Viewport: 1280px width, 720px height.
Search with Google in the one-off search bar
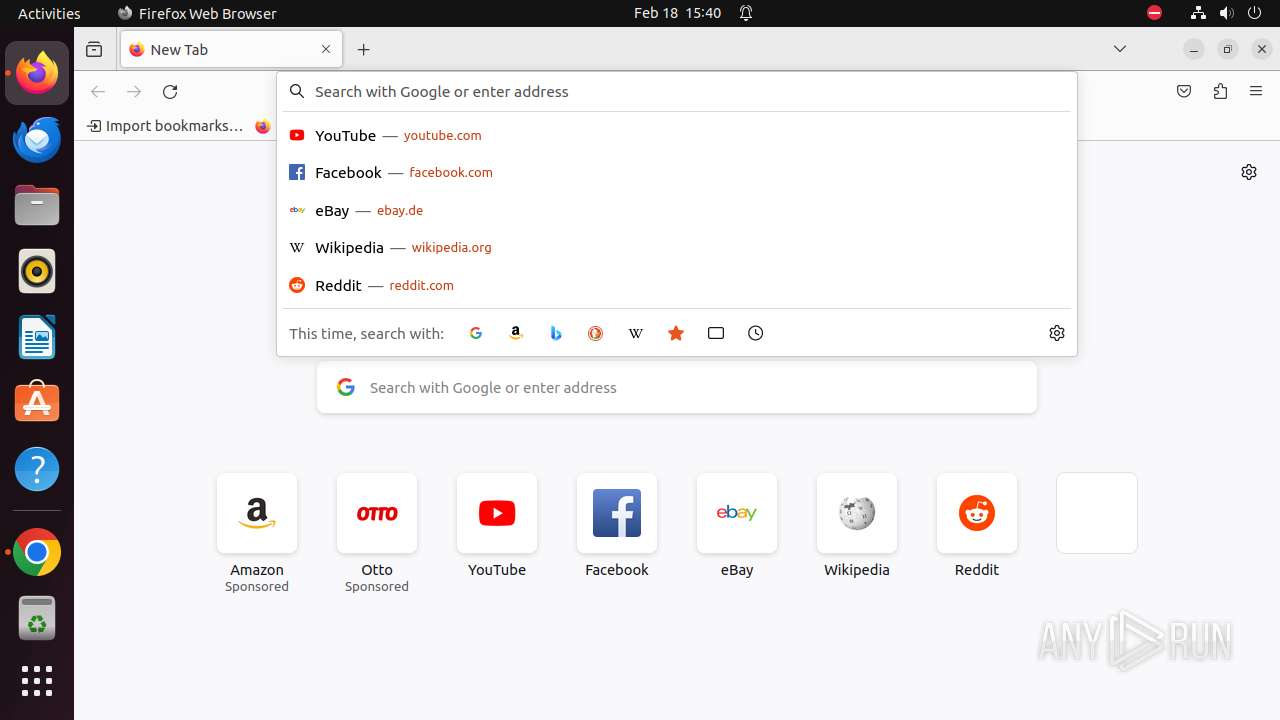(476, 333)
